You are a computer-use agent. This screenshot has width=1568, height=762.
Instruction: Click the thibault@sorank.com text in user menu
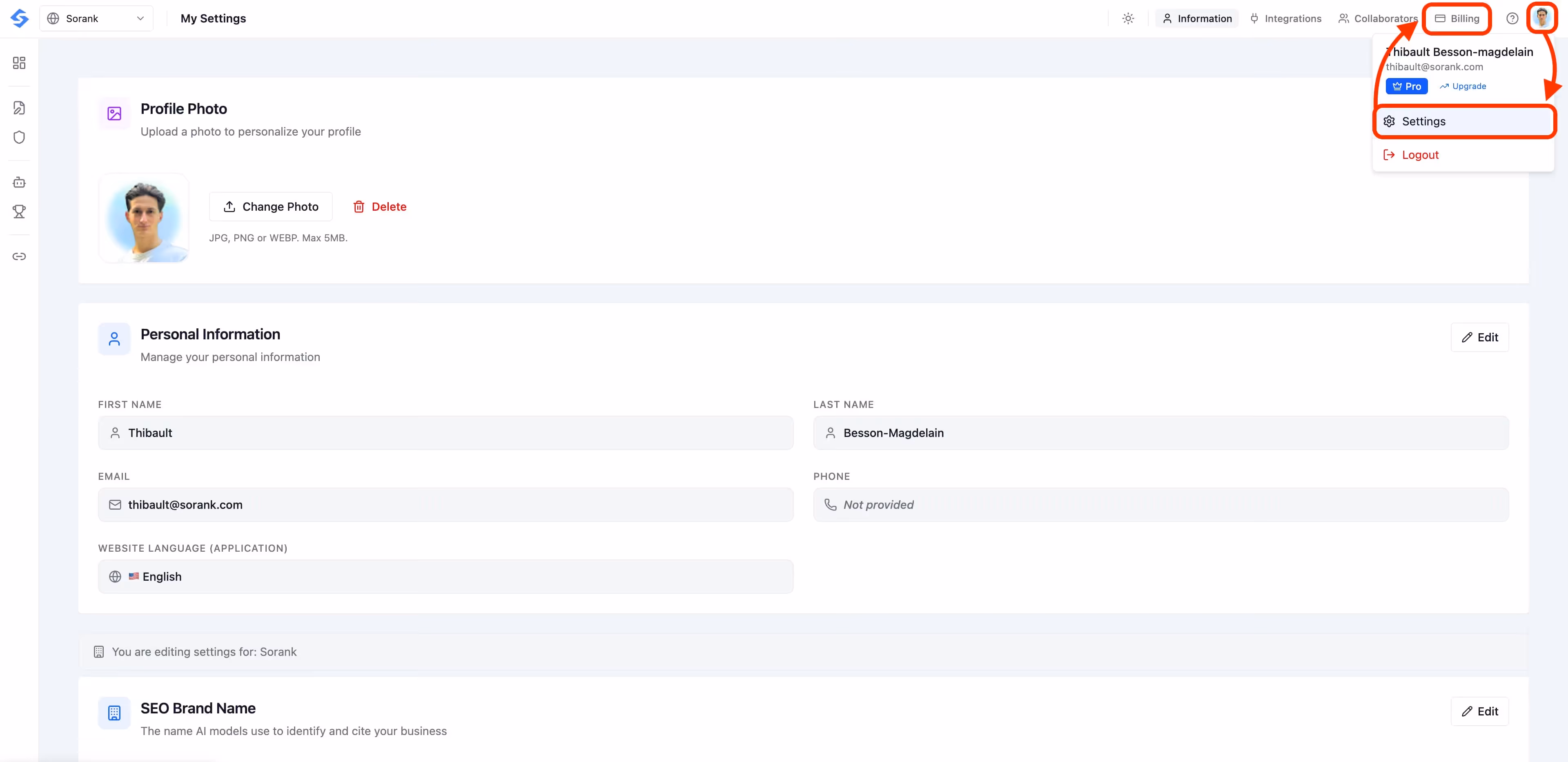[x=1434, y=67]
